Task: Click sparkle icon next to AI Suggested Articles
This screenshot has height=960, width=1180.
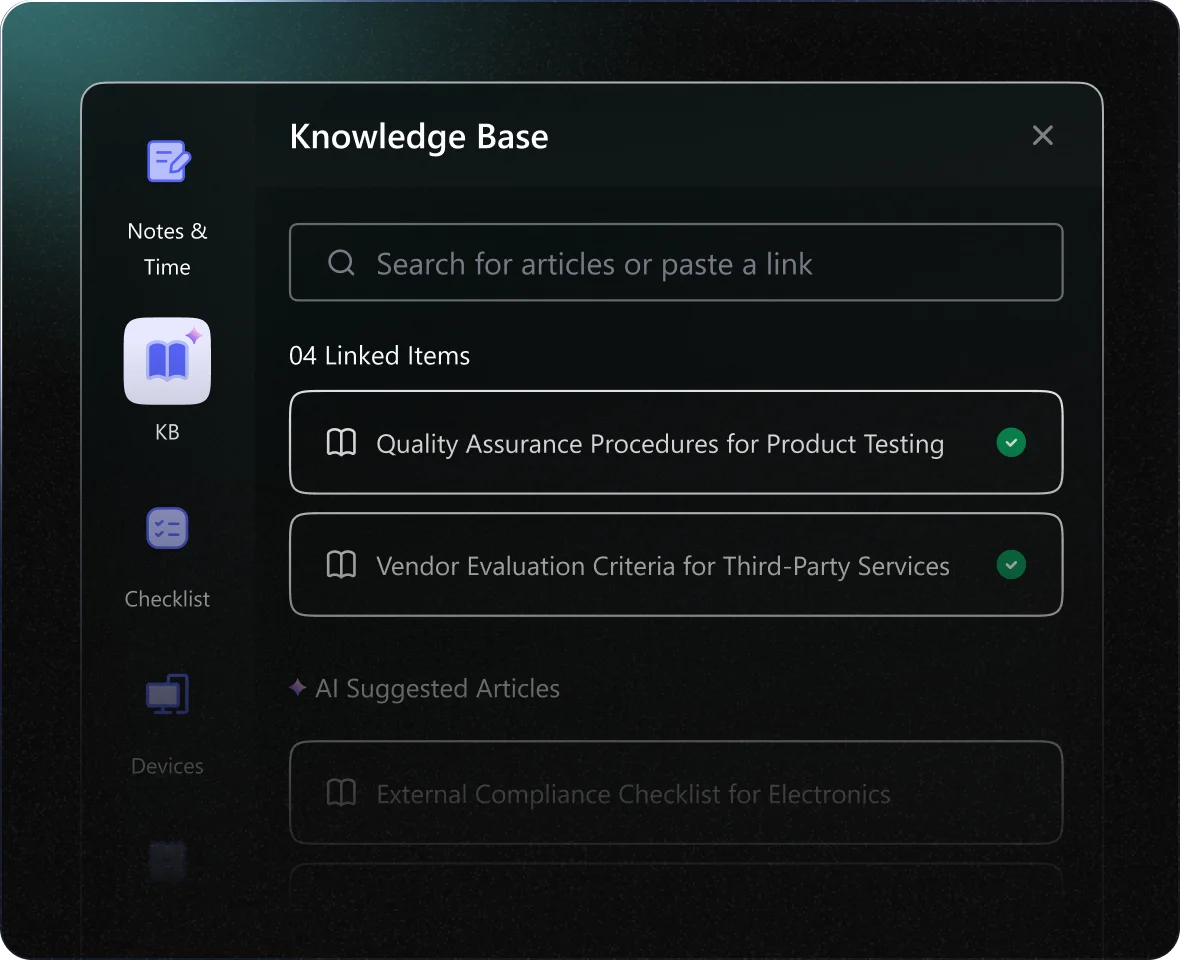Action: 297,688
